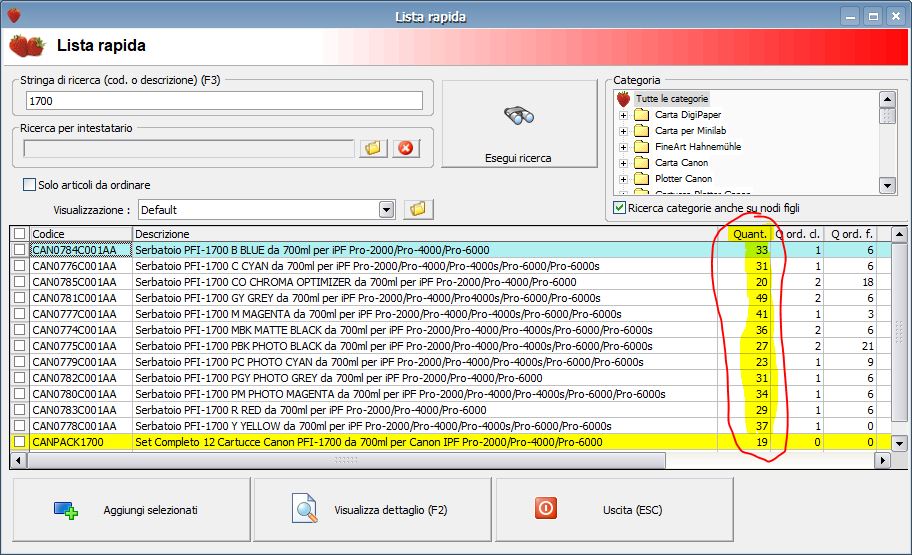912x555 pixels.
Task: Select row CAN0779C001AA PC PHOTO CYAN
Action: (451, 362)
